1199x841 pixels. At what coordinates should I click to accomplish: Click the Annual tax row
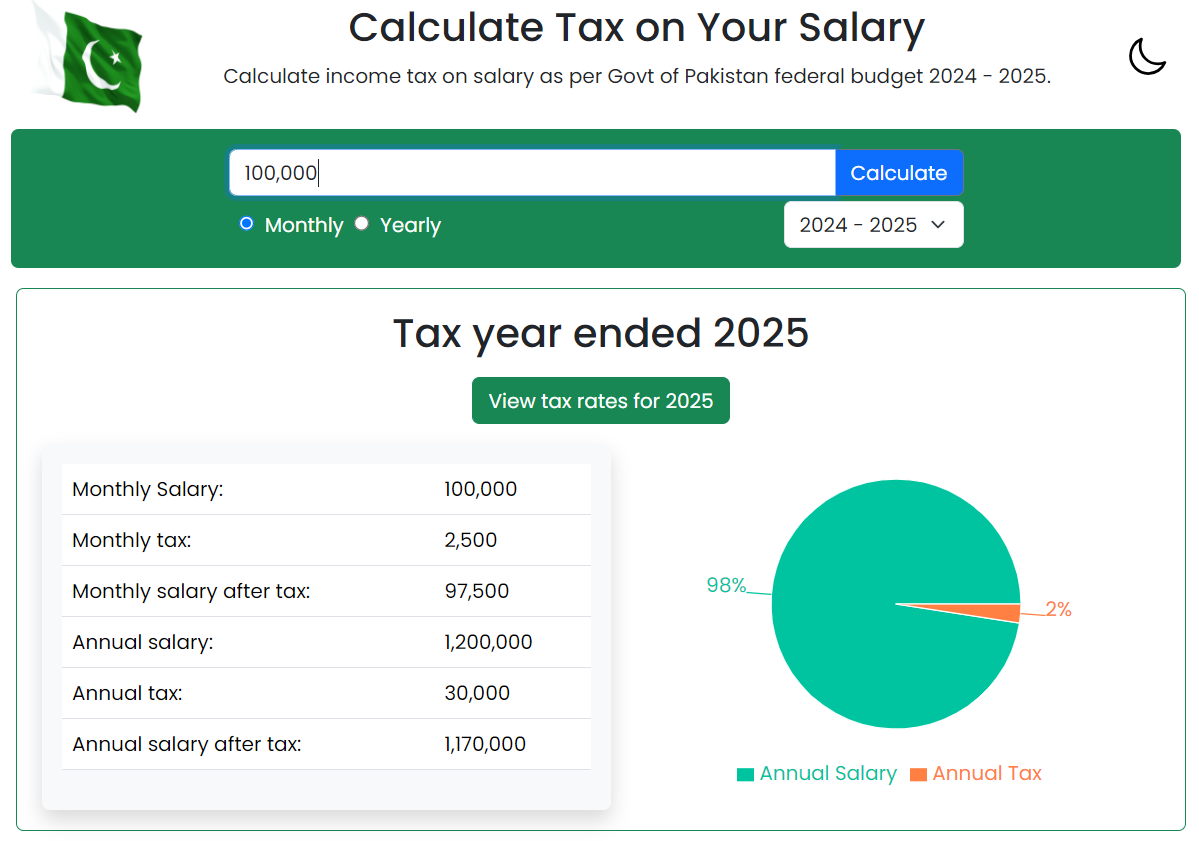pos(326,693)
